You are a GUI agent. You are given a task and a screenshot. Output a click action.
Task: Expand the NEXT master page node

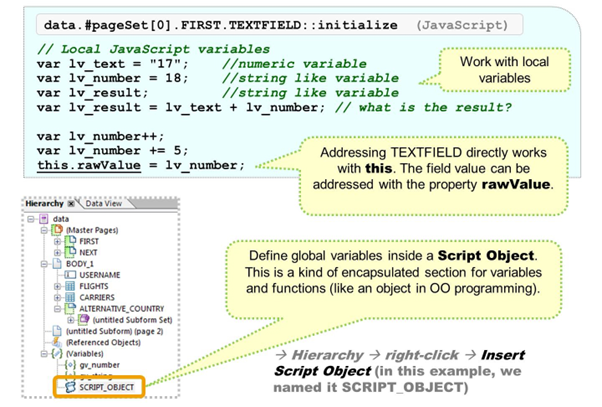[59, 252]
